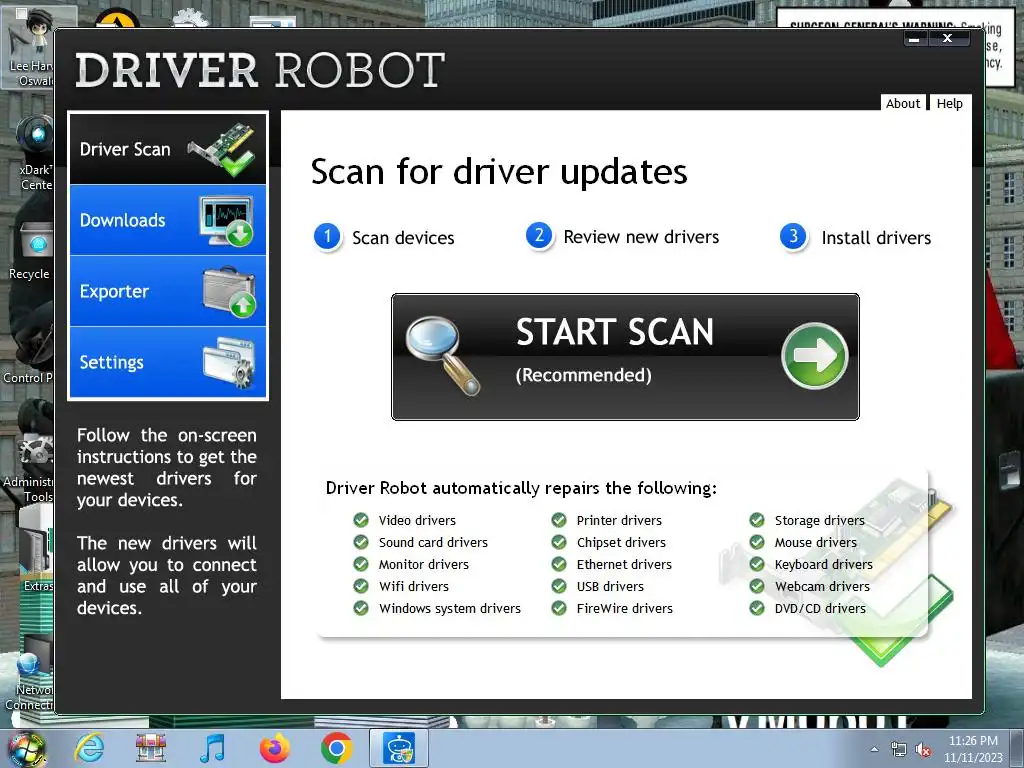
Task: Click the check icon beside Keyboard drivers
Action: point(757,564)
